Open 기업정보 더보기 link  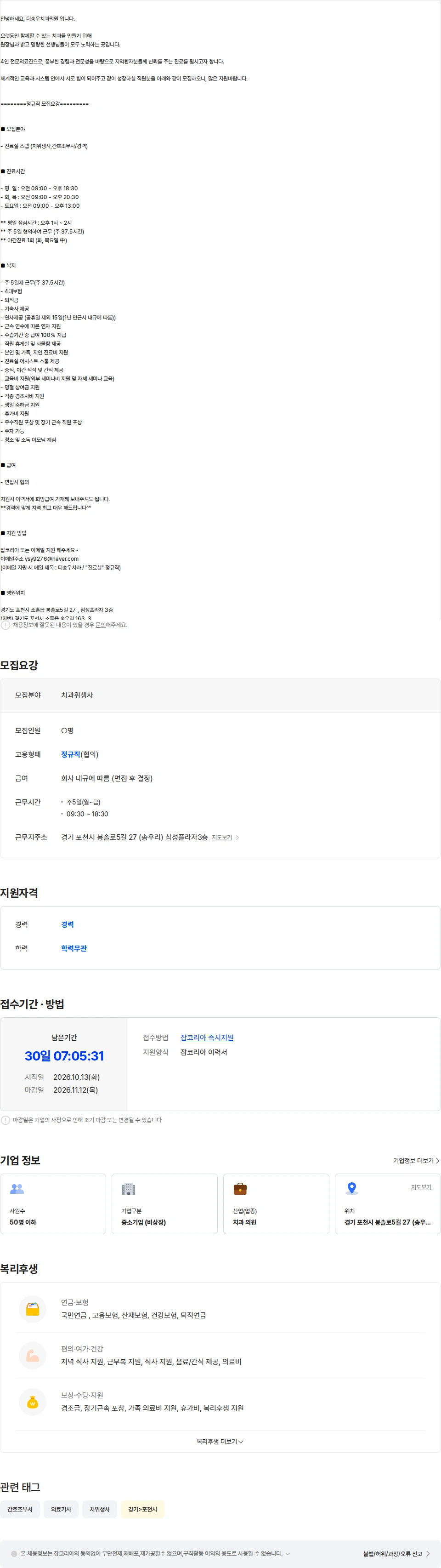(x=416, y=1161)
